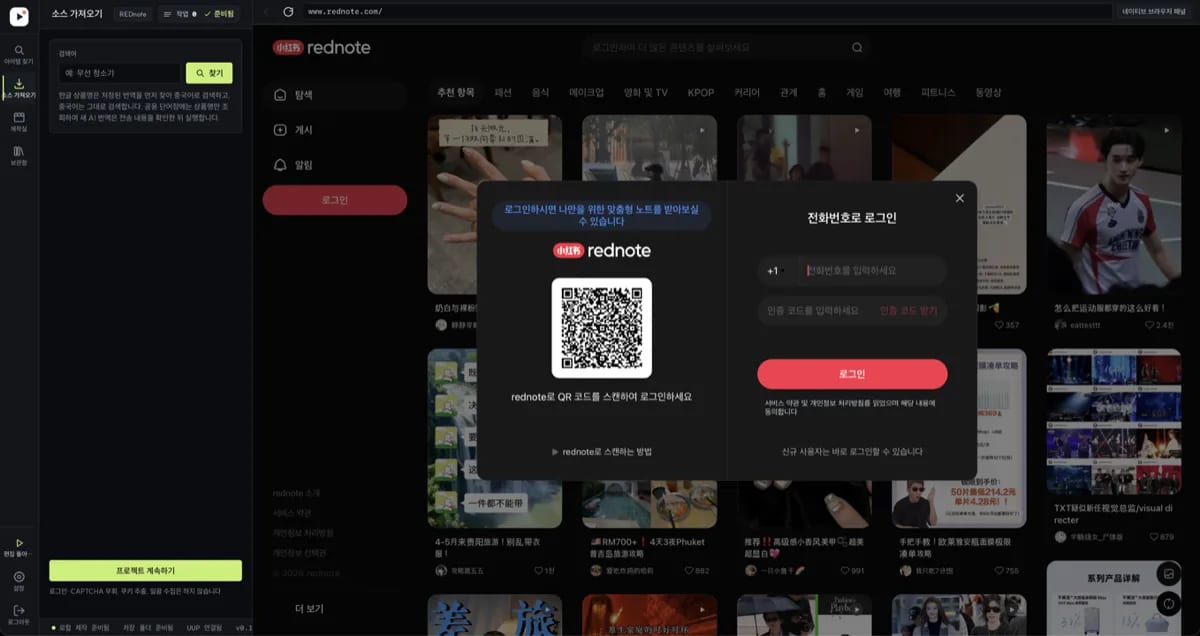Click the 서비스 약관 footer link

tap(292, 513)
